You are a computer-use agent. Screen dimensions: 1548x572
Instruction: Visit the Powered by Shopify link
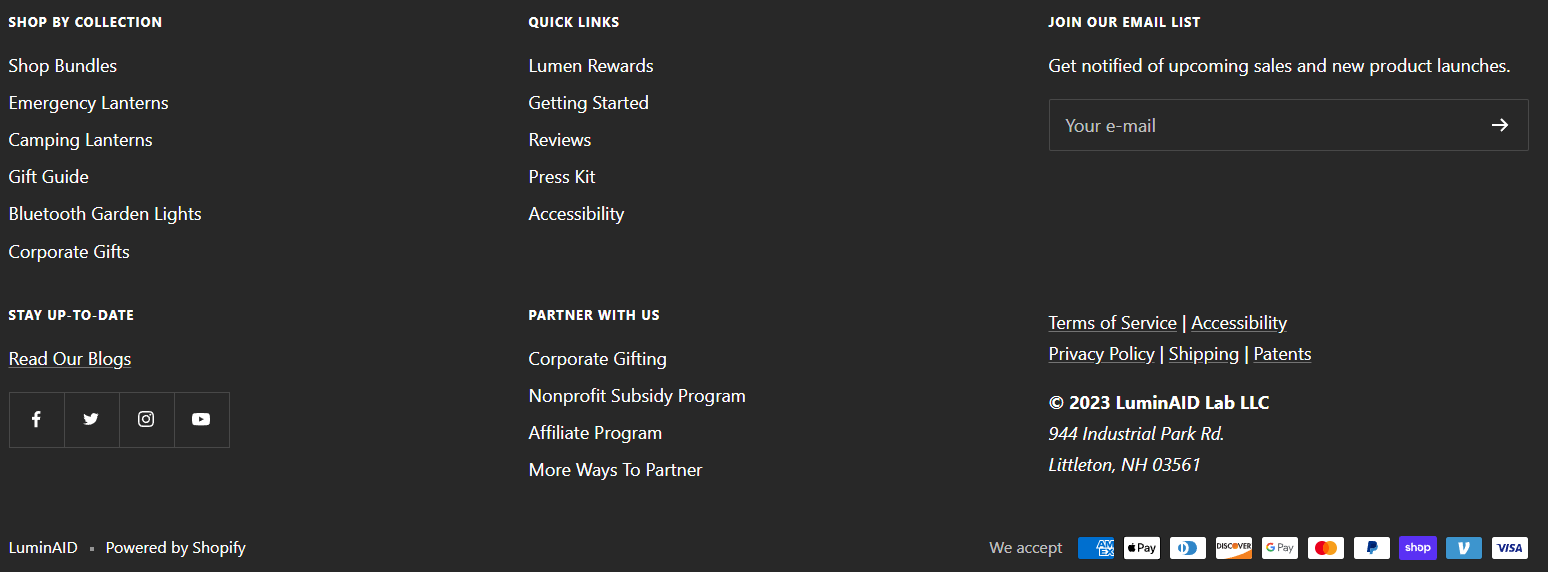click(x=176, y=548)
